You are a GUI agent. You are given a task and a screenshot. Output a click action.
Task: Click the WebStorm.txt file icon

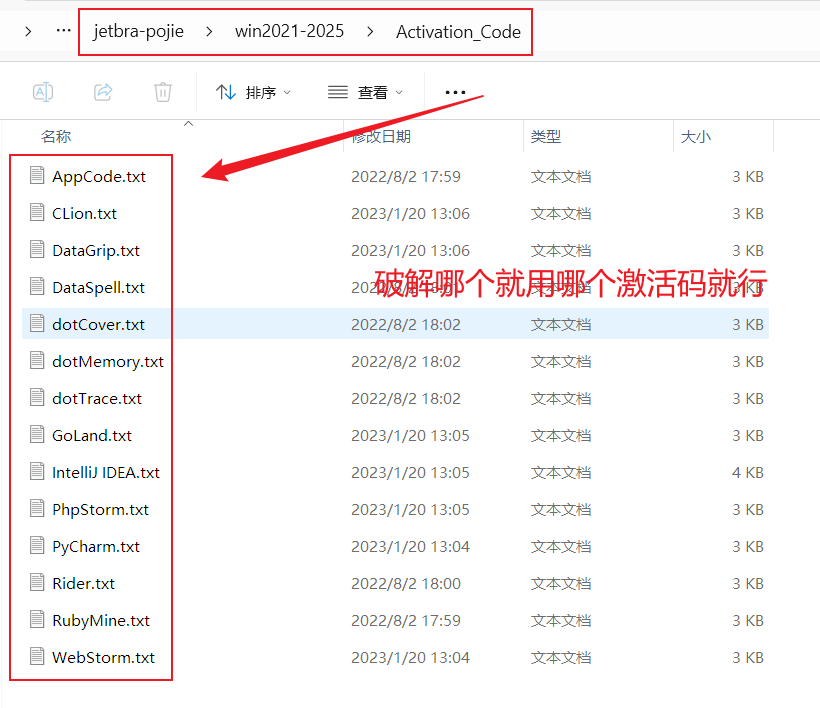tap(37, 657)
